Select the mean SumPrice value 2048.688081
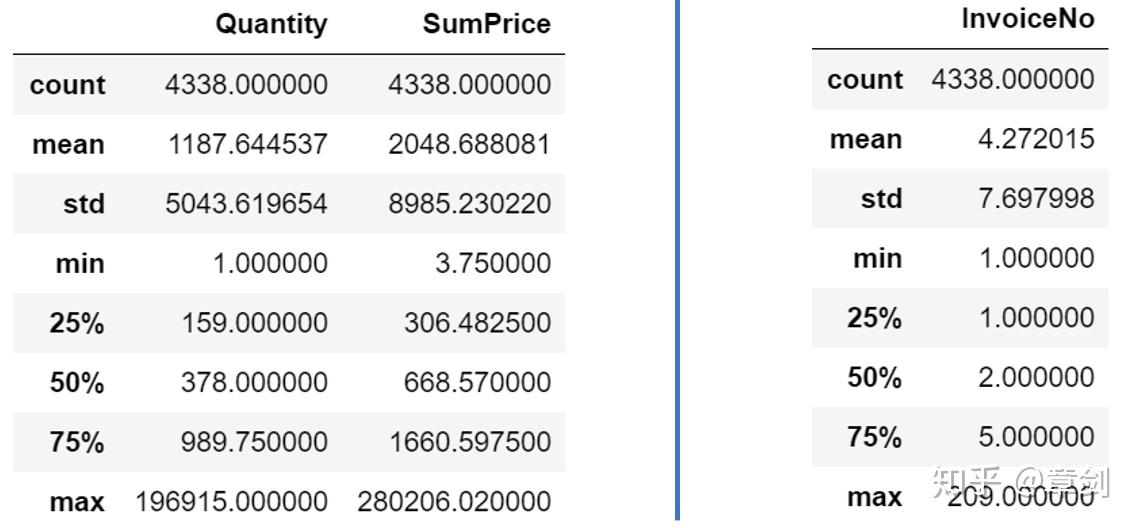This screenshot has height=528, width=1139. pyautogui.click(x=469, y=144)
